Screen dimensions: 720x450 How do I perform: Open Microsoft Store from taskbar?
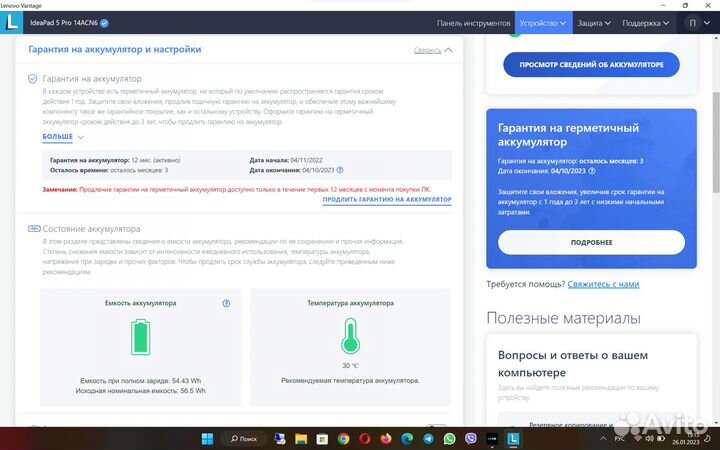coord(322,439)
